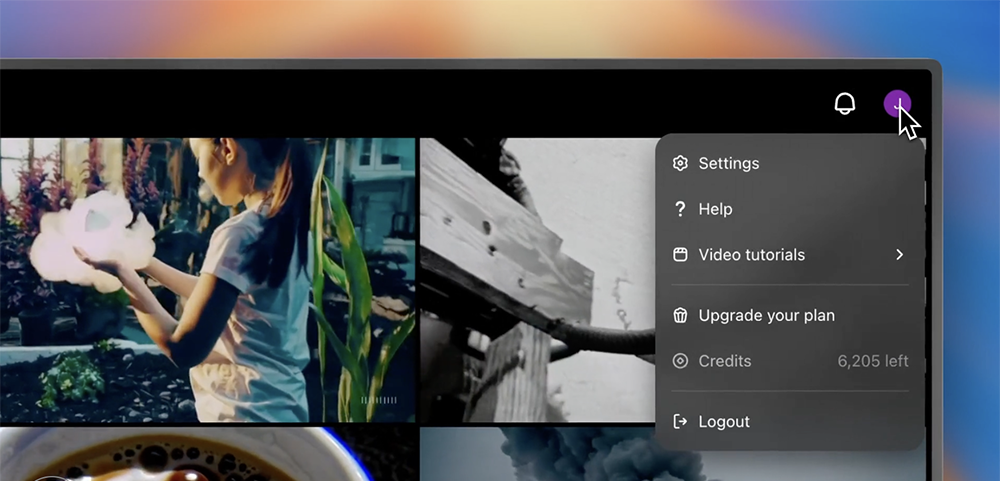Click the purple profile avatar

[897, 103]
